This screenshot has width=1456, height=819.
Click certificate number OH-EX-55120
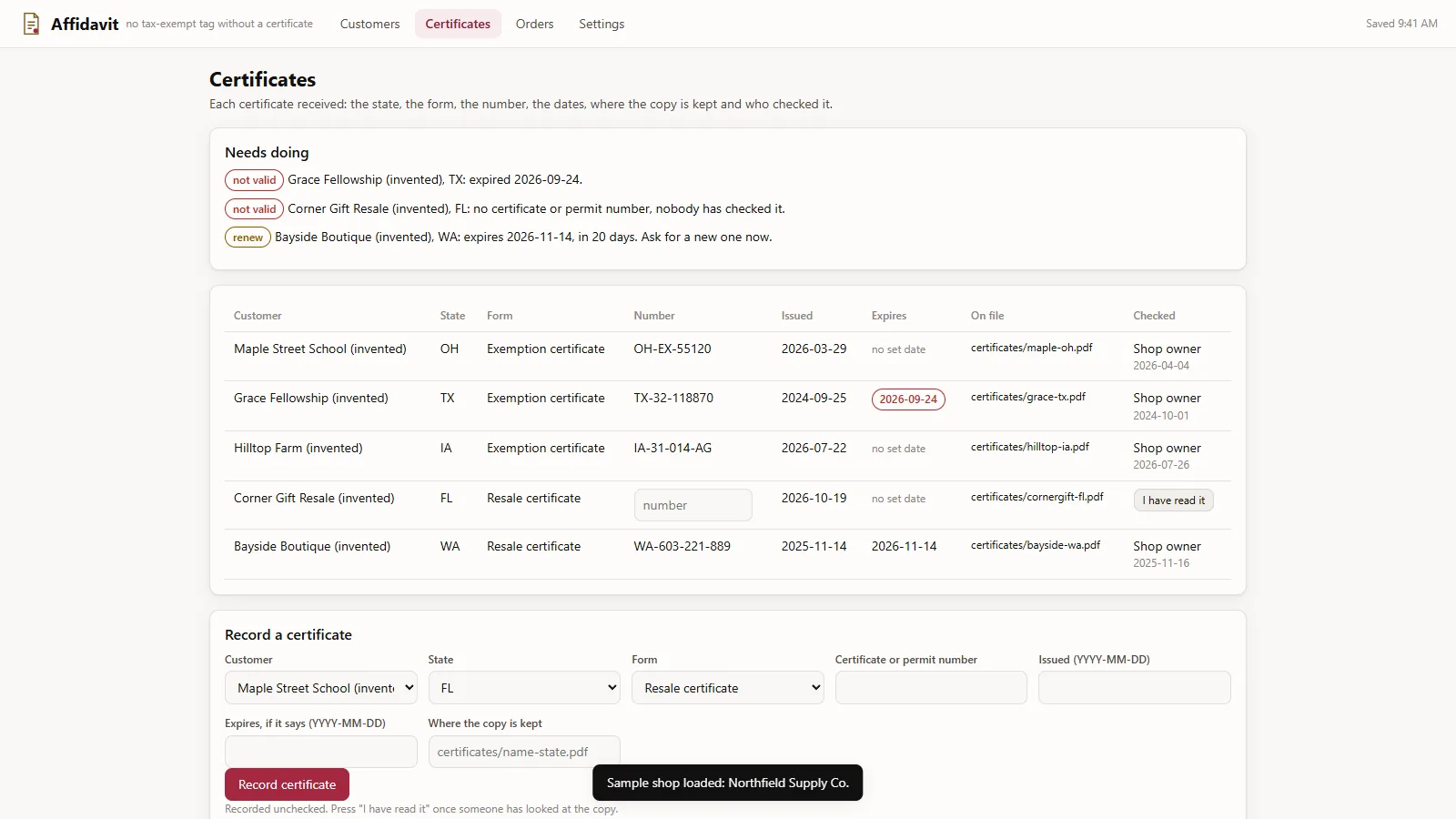672,349
